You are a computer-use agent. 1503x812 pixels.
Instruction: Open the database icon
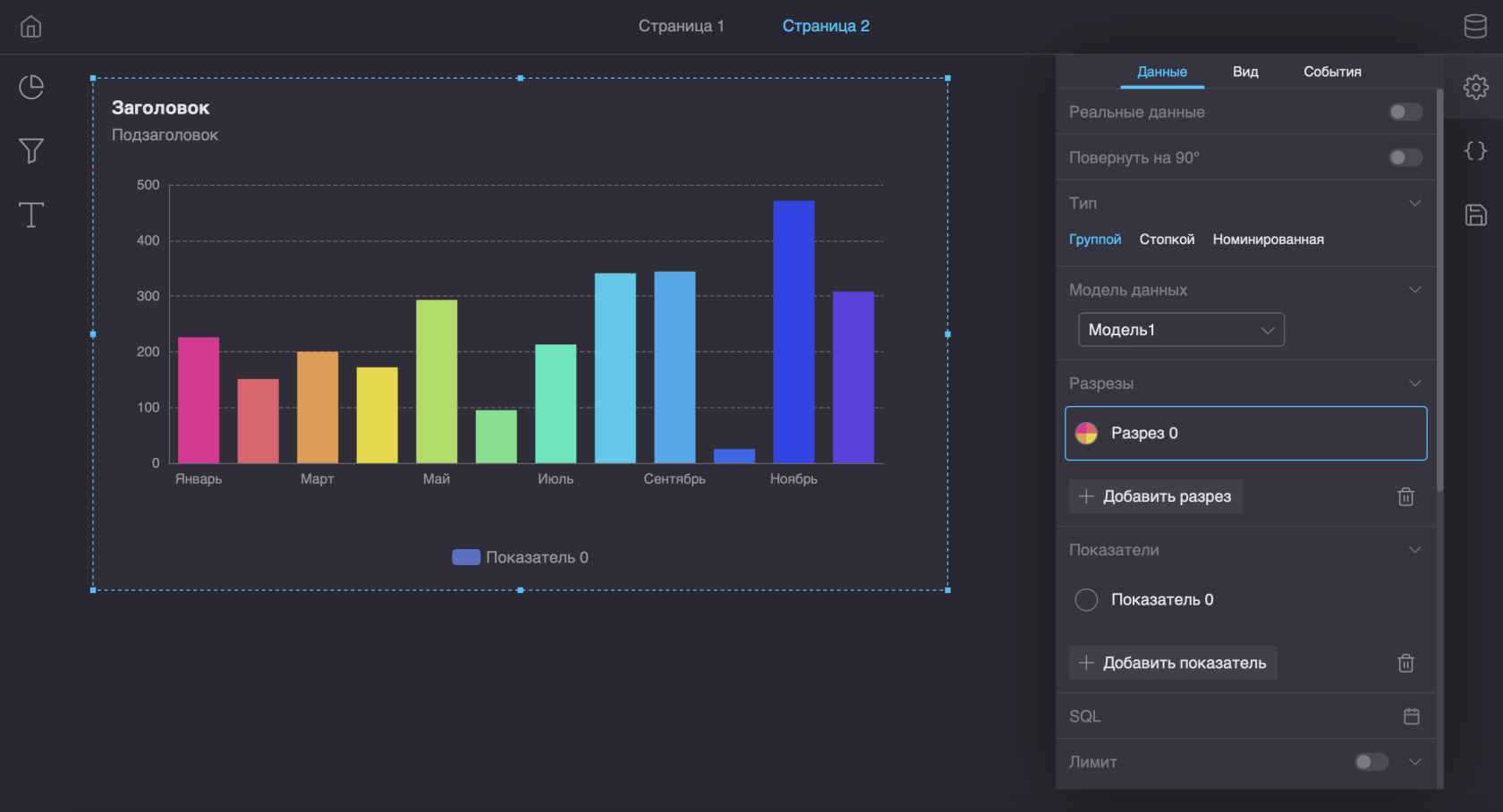pos(1475,27)
